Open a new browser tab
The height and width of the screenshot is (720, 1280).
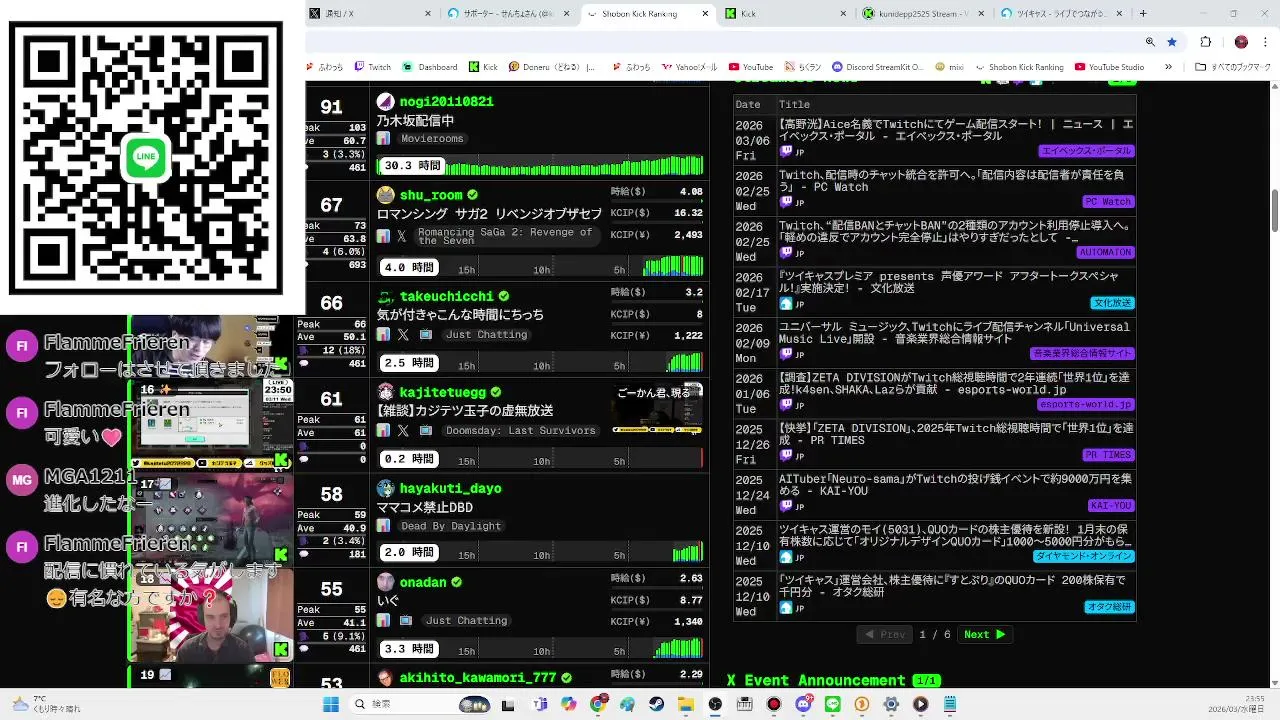1143,14
